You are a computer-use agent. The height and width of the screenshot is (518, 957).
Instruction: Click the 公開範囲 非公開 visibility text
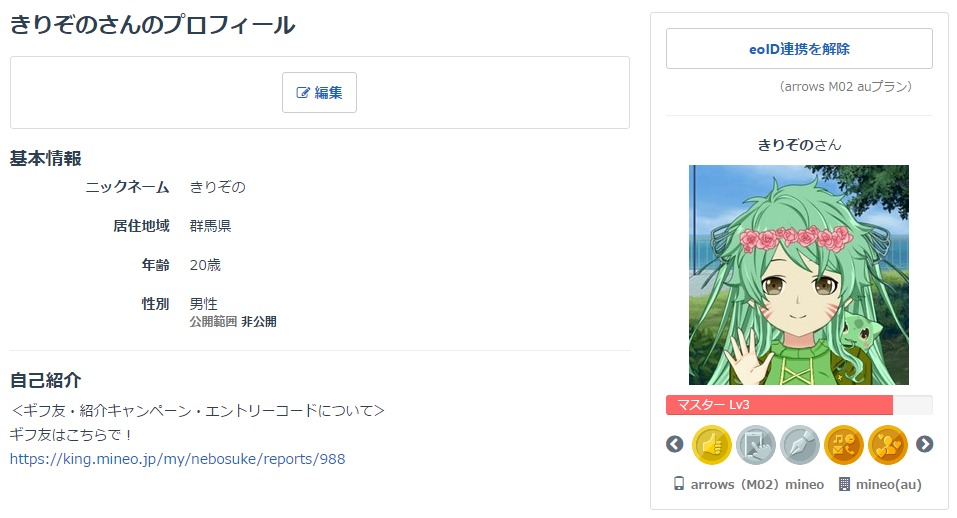(x=233, y=322)
